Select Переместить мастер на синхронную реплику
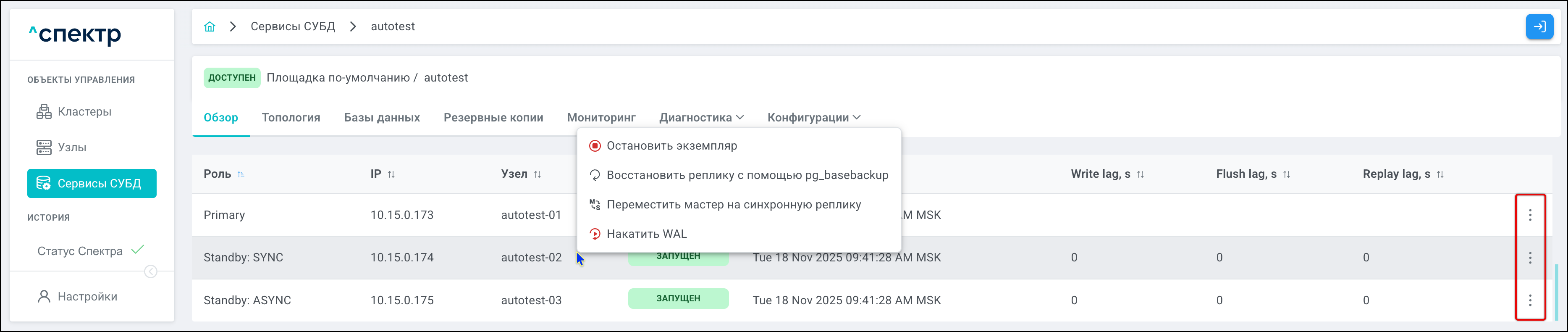Screen dimensions: 1568x332 pos(734,205)
